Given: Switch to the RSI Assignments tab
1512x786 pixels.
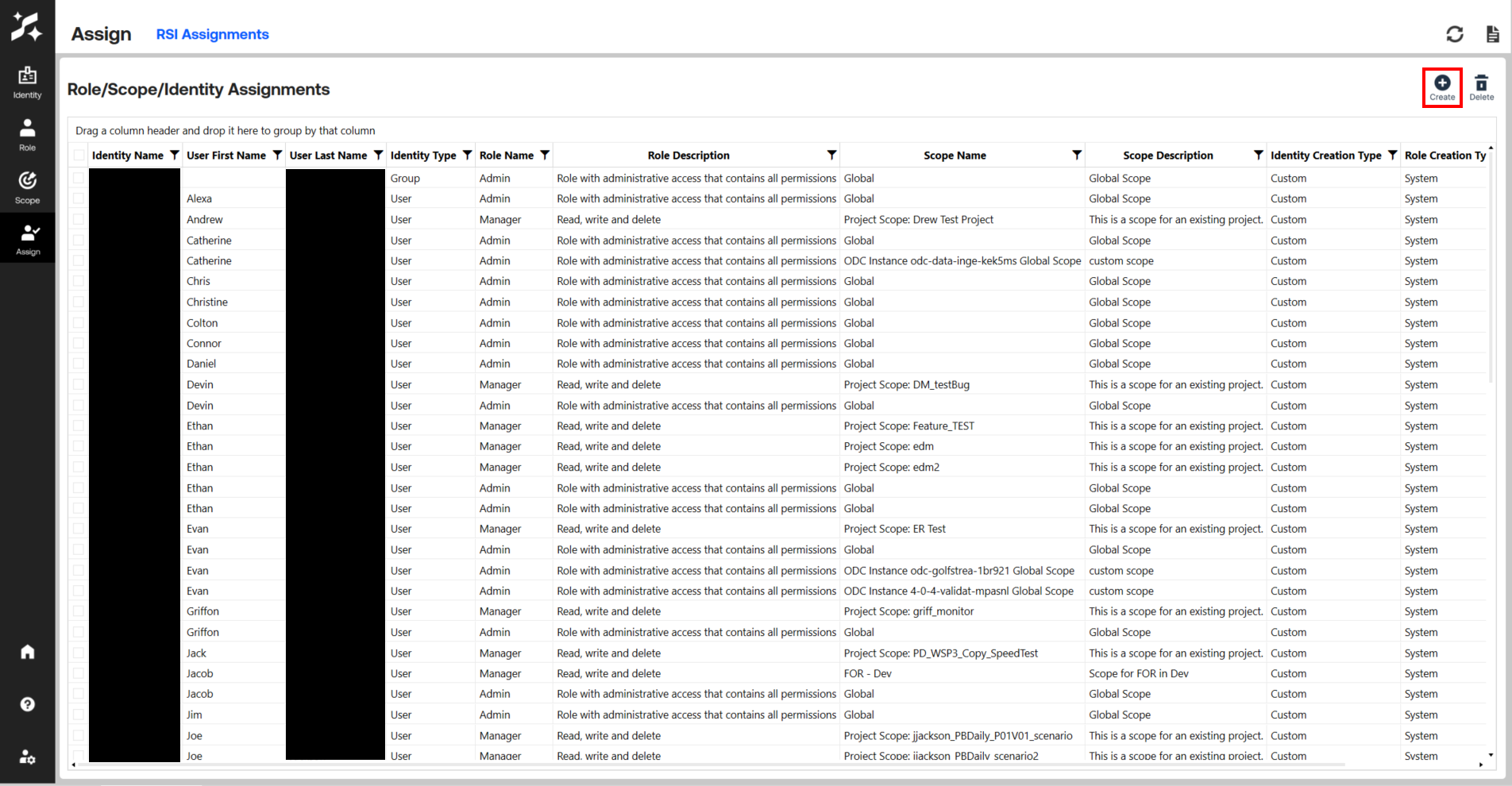Looking at the screenshot, I should [x=212, y=34].
